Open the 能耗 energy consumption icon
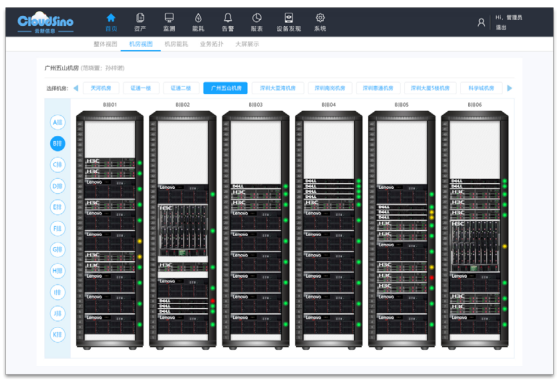Image resolution: width=560 pixels, height=381 pixels. coord(198,22)
